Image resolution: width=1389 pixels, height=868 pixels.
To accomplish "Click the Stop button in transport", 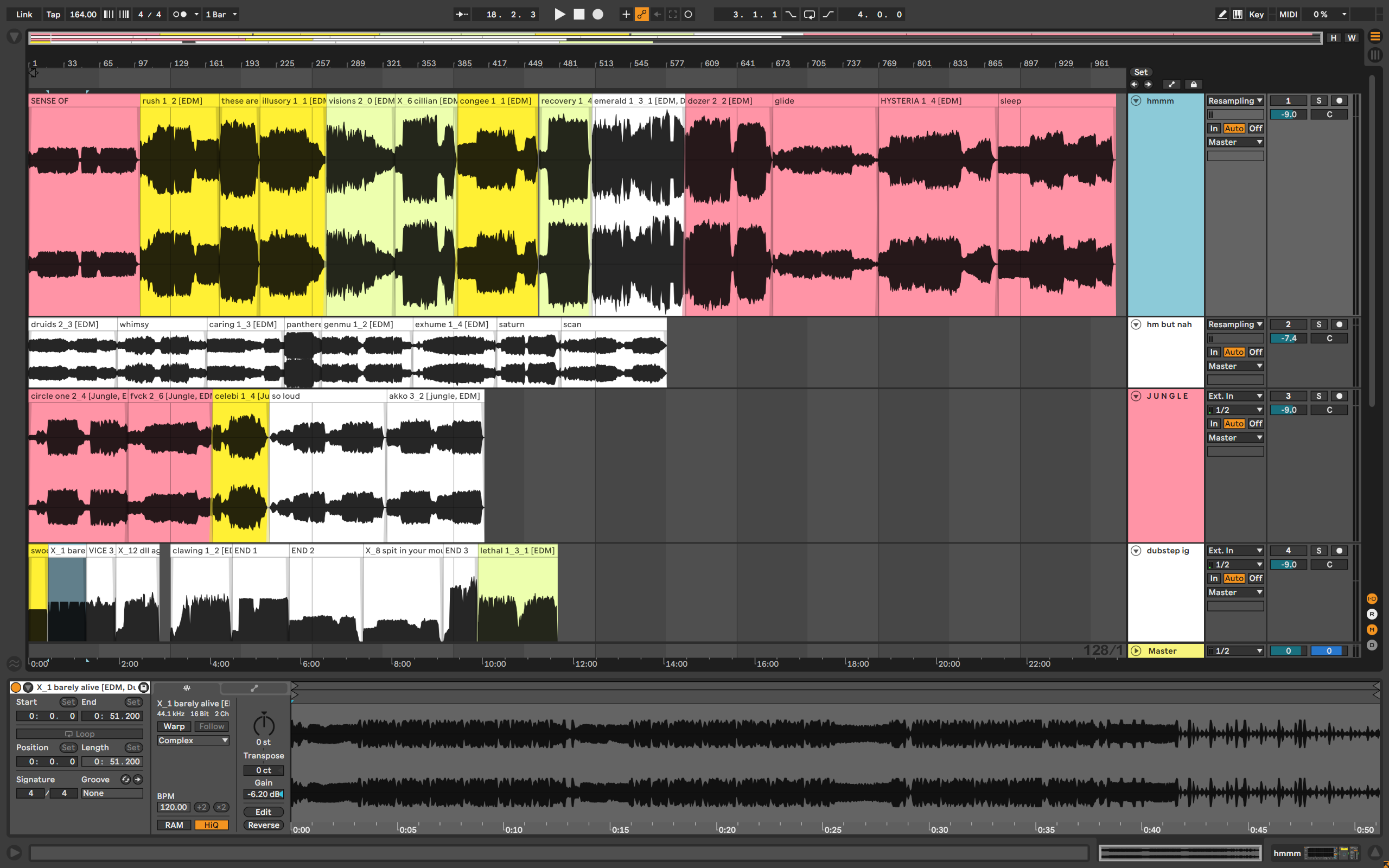I will (x=578, y=14).
